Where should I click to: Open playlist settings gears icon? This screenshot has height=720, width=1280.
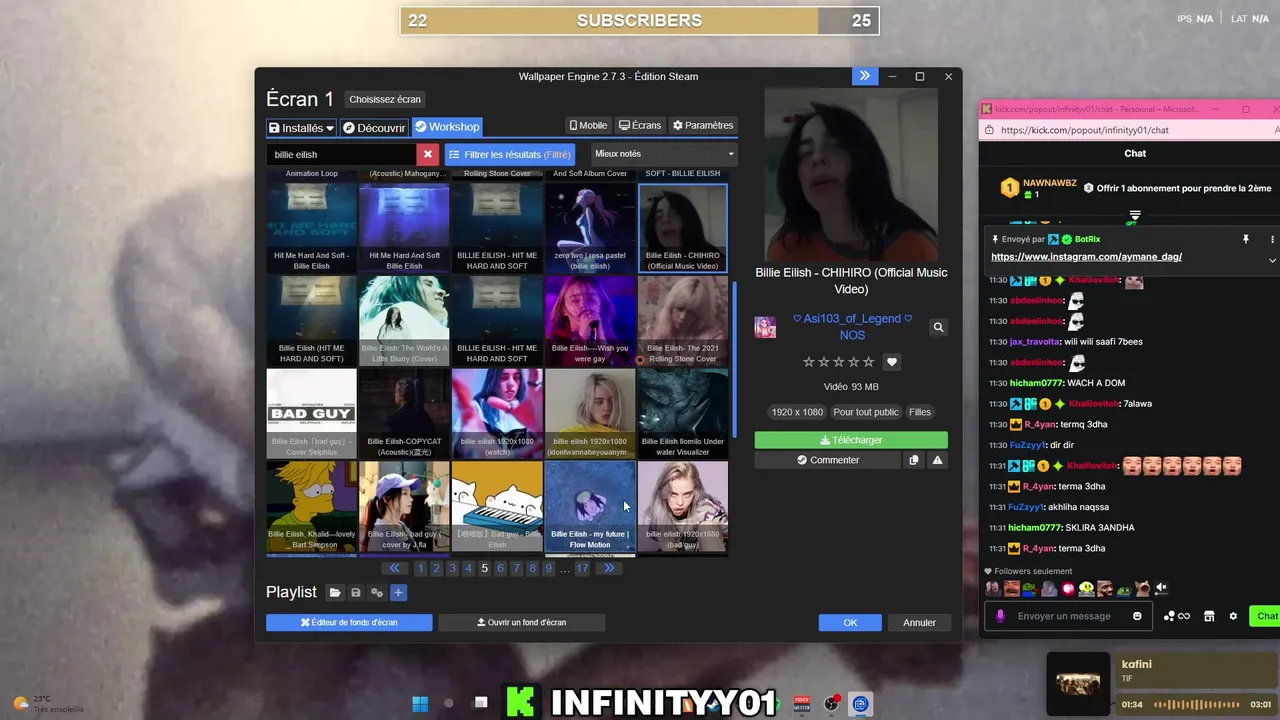tap(377, 593)
